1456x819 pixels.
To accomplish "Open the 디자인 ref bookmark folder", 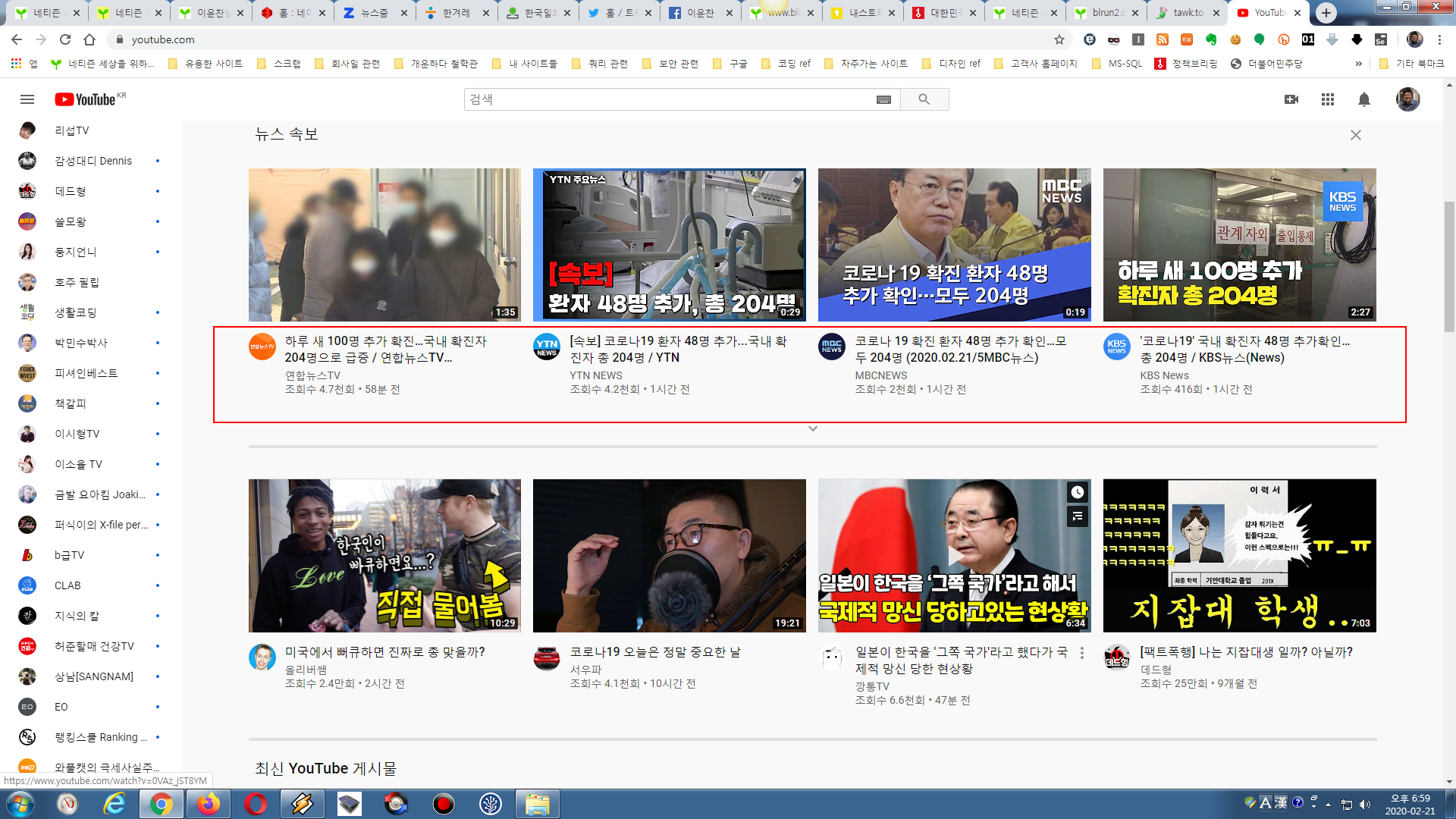I will click(x=952, y=64).
